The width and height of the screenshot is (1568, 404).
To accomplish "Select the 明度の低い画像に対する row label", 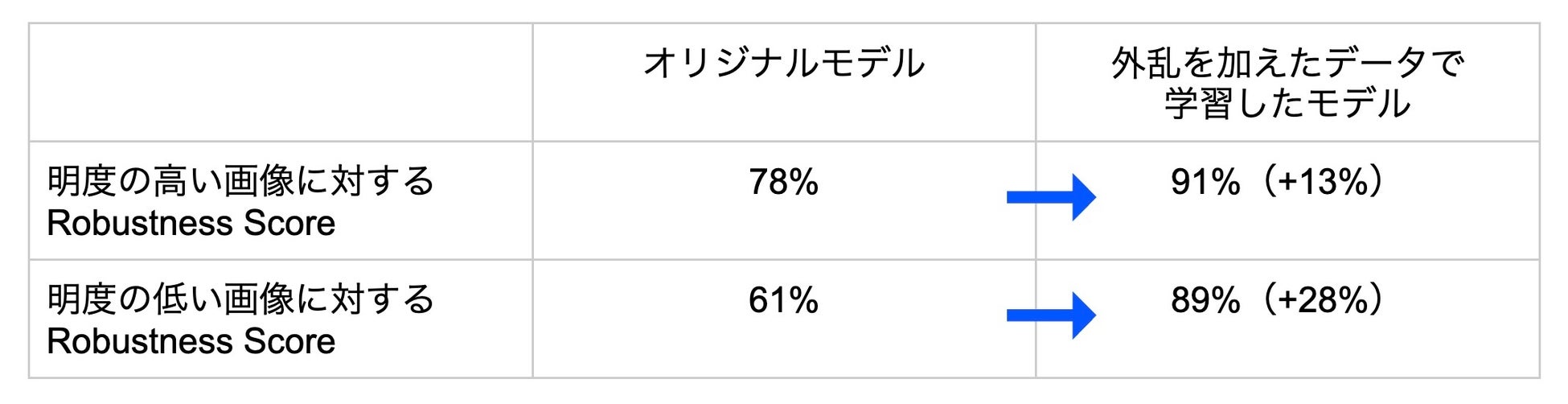I will click(240, 299).
